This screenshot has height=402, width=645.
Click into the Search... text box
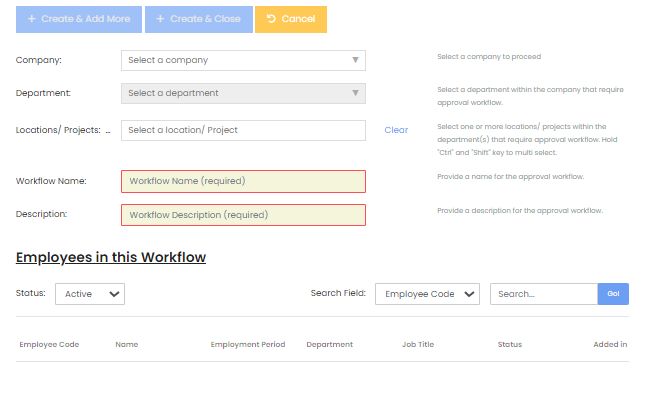543,294
